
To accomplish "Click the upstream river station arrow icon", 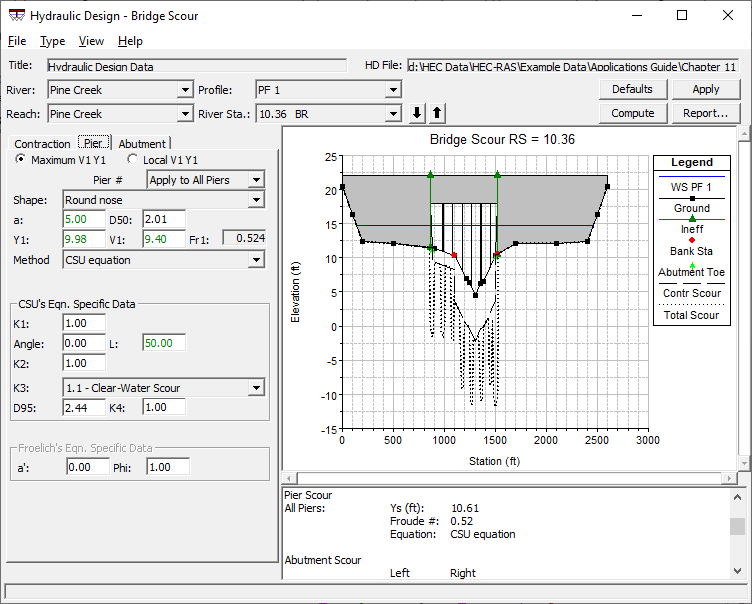I will (437, 113).
